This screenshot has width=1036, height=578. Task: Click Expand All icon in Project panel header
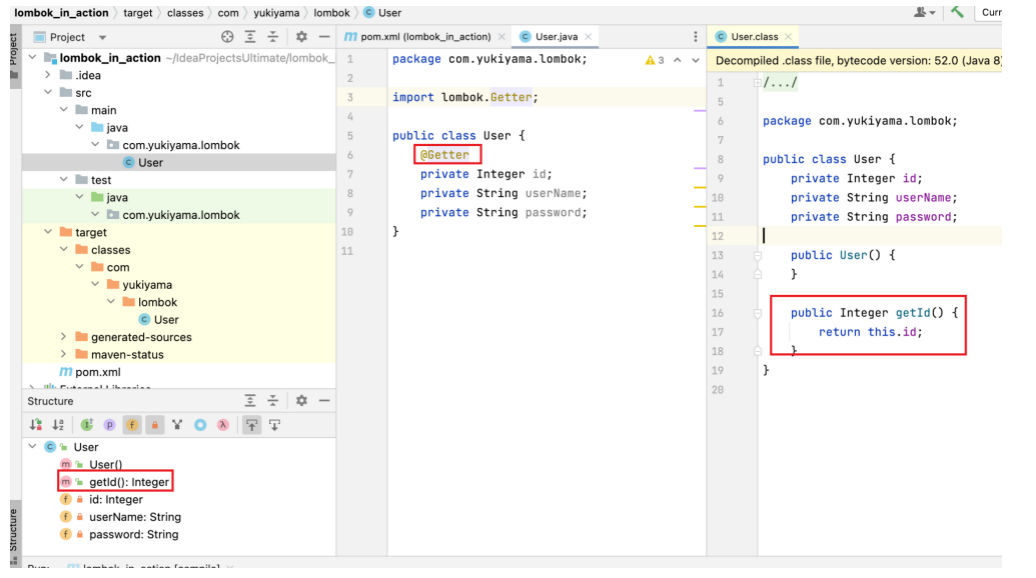(x=250, y=37)
